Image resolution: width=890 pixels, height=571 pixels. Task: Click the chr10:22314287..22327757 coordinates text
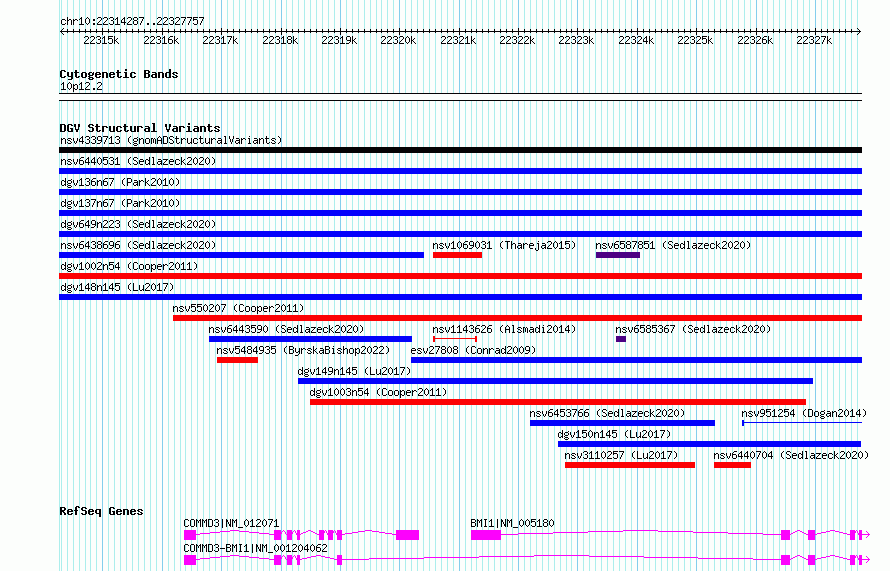(x=132, y=22)
